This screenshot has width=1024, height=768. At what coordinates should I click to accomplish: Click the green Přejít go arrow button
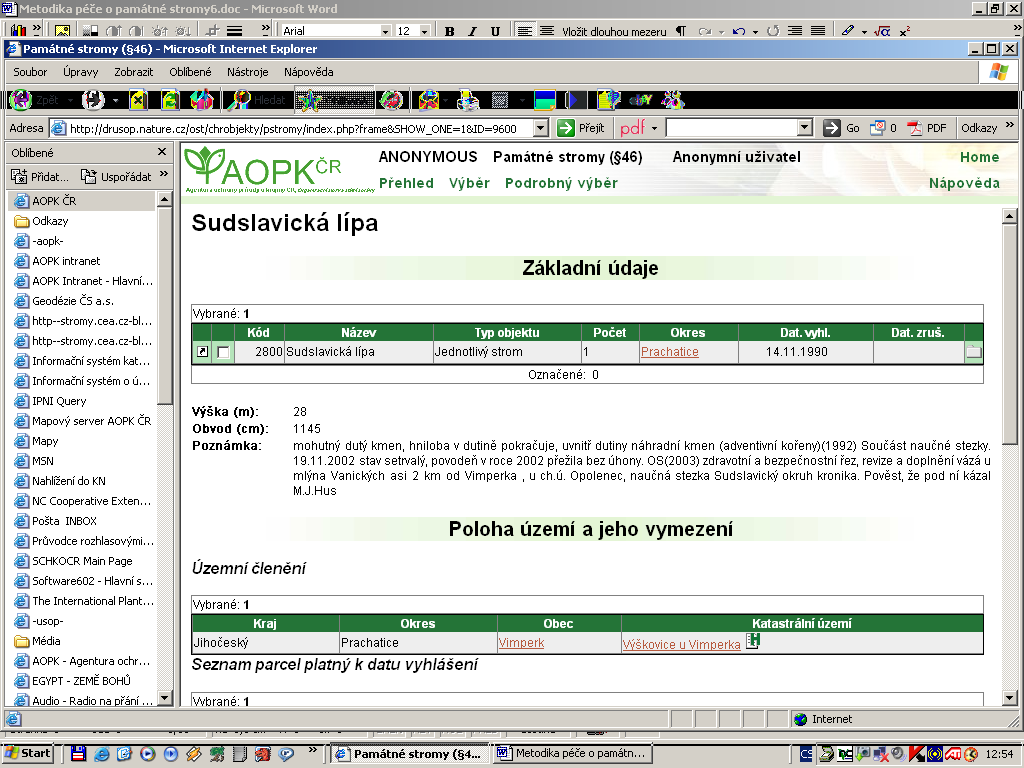pos(566,128)
